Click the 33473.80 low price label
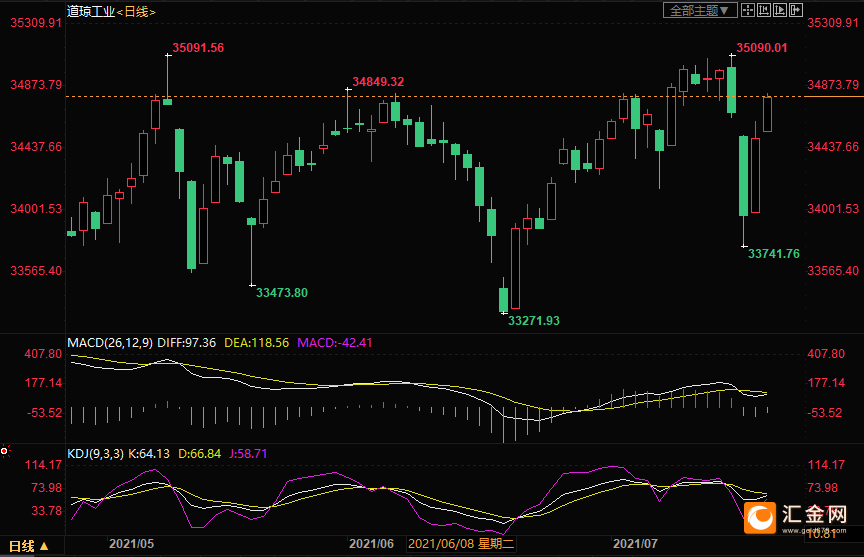The width and height of the screenshot is (864, 557). point(282,293)
